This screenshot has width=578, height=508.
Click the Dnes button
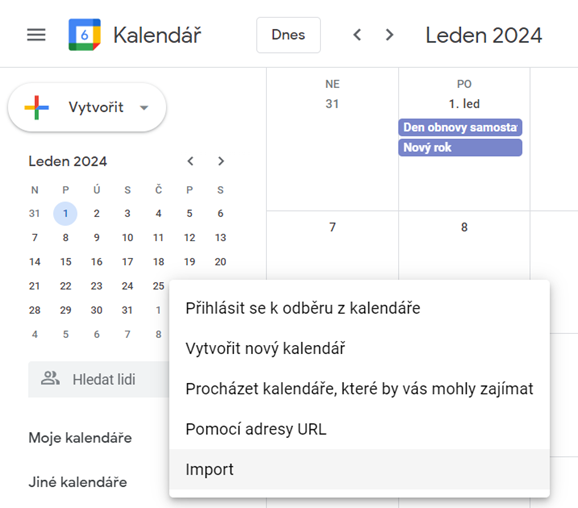(288, 35)
